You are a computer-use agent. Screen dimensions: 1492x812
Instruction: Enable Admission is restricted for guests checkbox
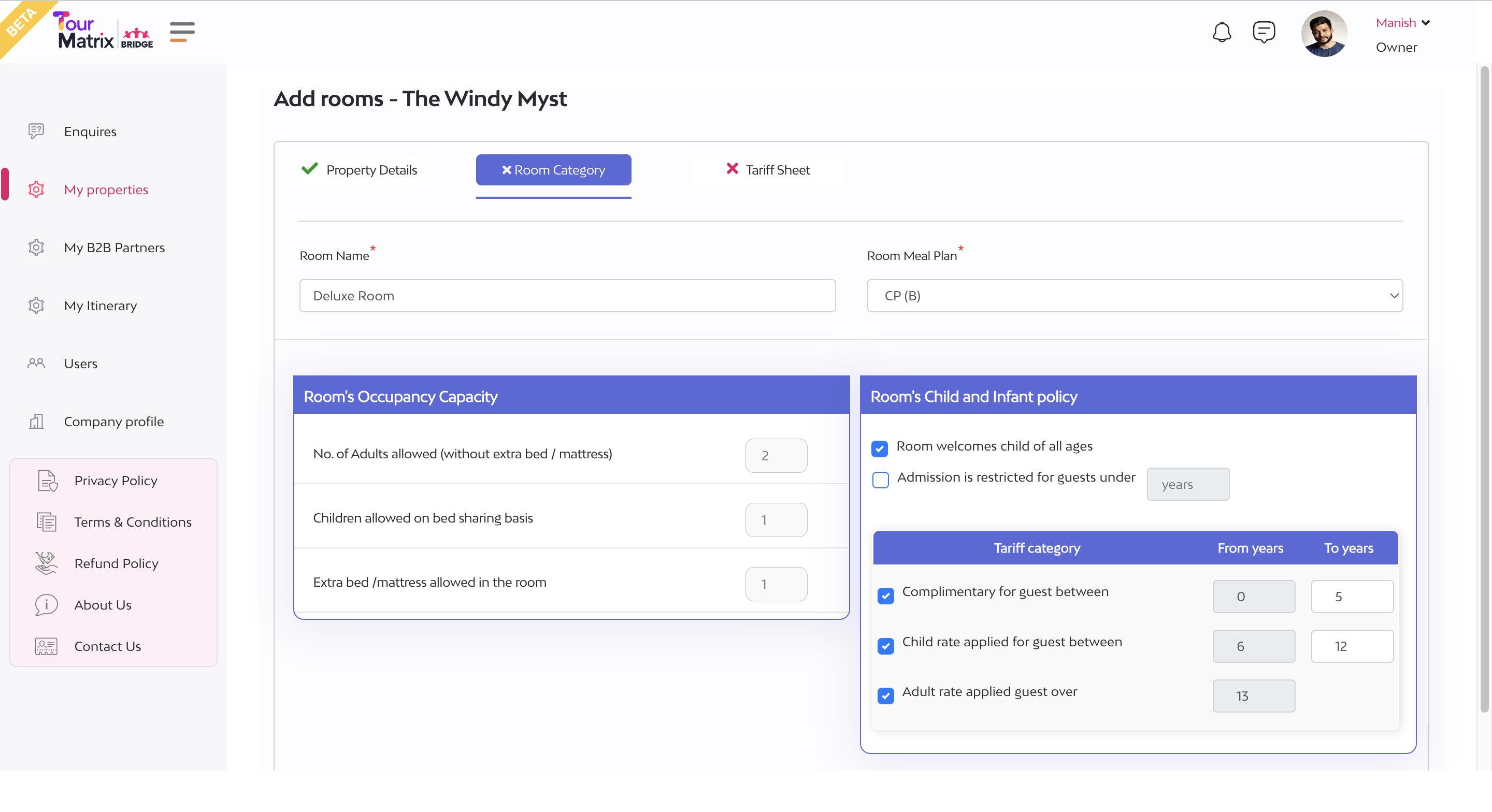(x=880, y=480)
